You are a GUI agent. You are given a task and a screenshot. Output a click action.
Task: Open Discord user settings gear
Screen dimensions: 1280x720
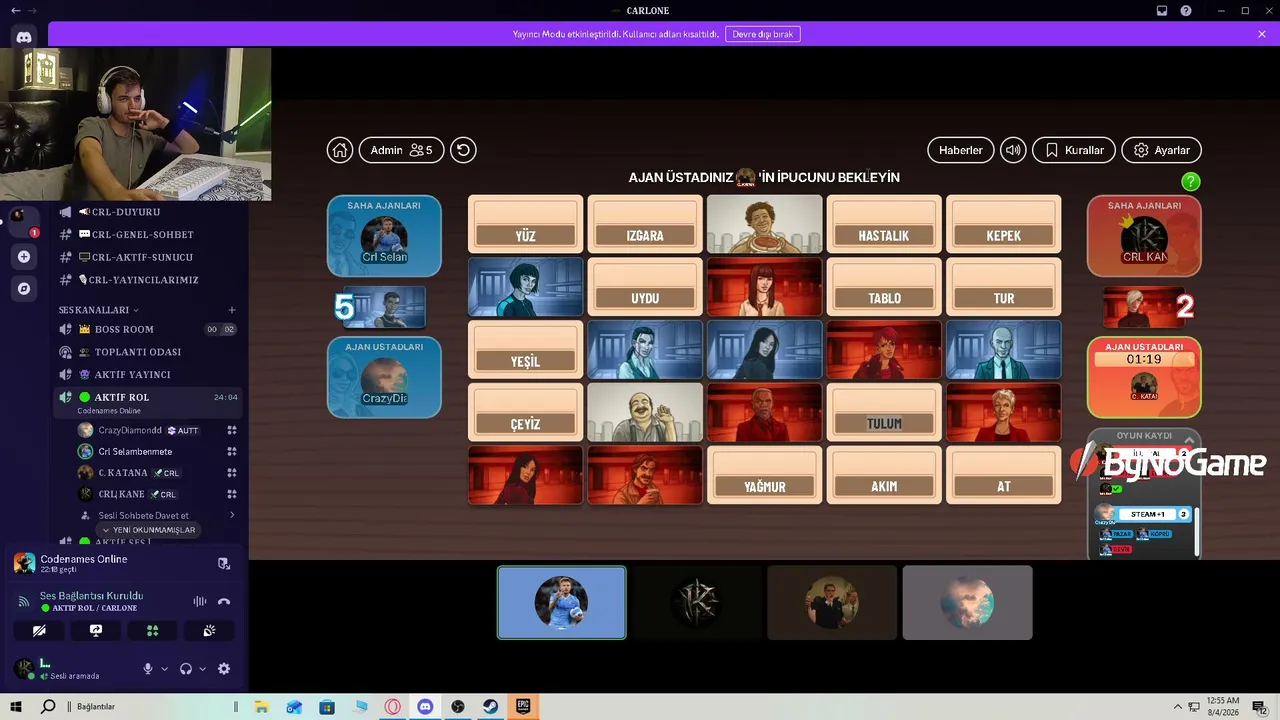point(224,669)
